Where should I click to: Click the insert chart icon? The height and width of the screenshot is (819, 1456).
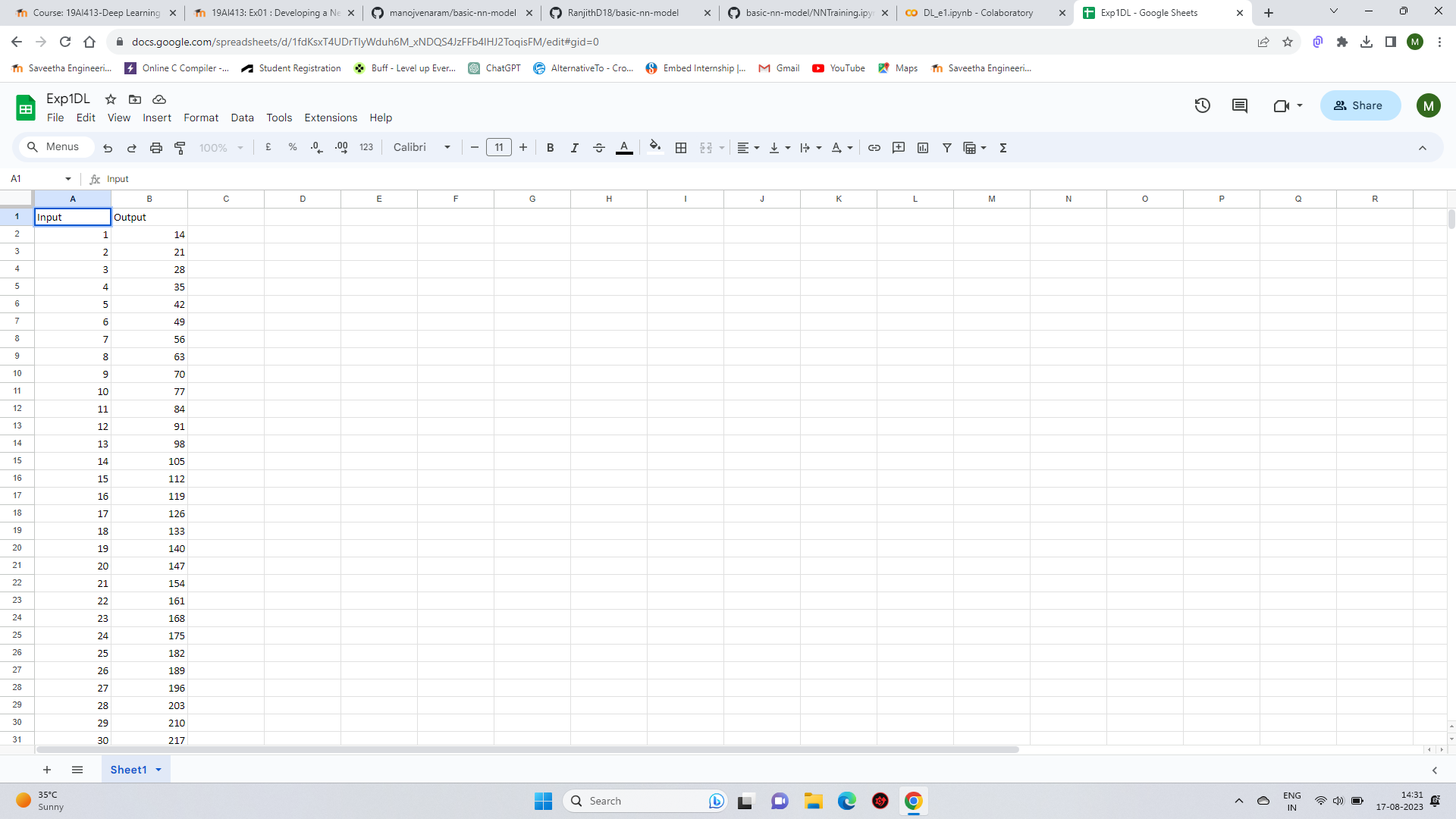pyautogui.click(x=922, y=148)
